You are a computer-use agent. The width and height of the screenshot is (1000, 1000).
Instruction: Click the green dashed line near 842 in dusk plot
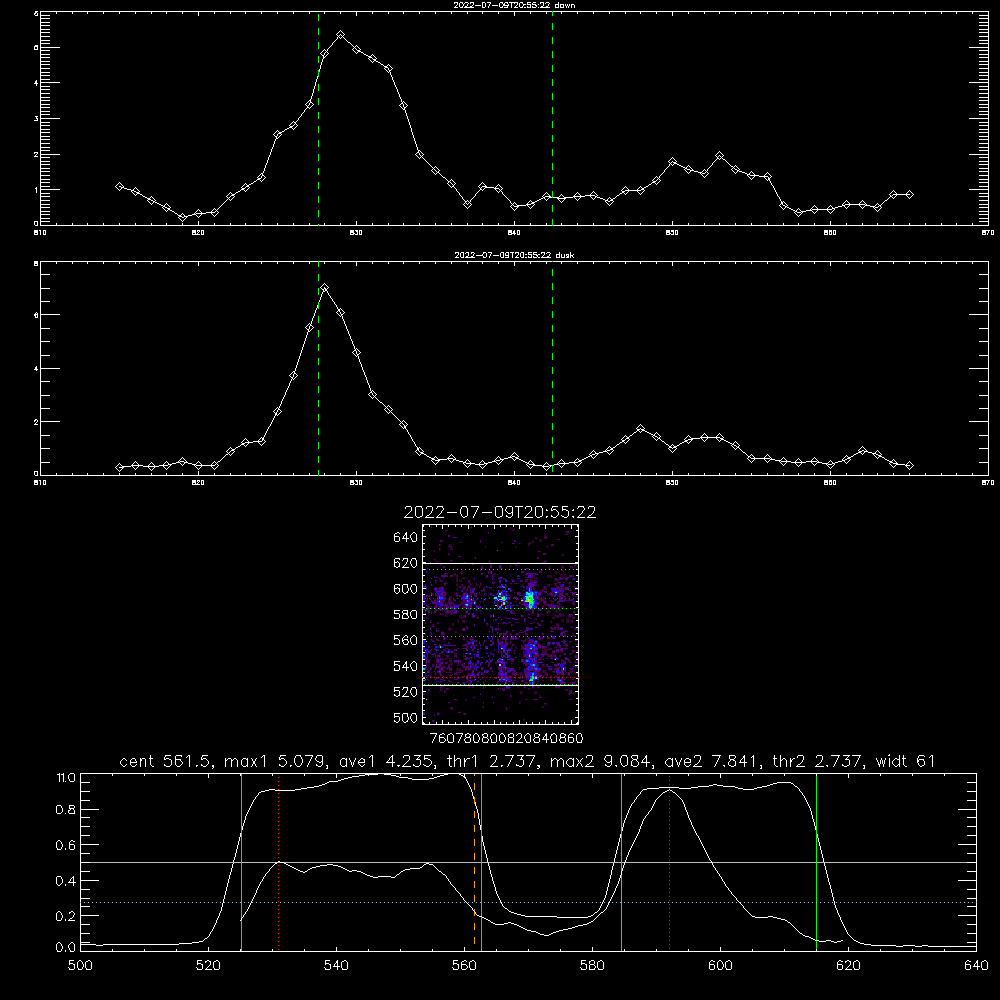coord(552,369)
